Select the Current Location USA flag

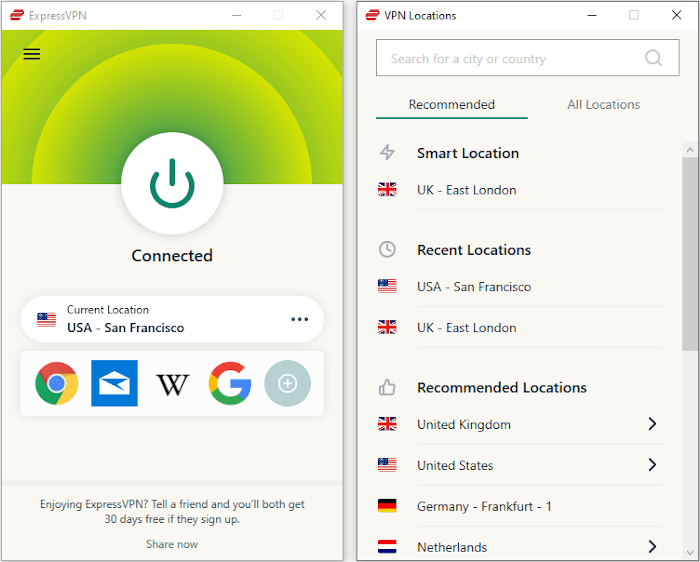(46, 320)
